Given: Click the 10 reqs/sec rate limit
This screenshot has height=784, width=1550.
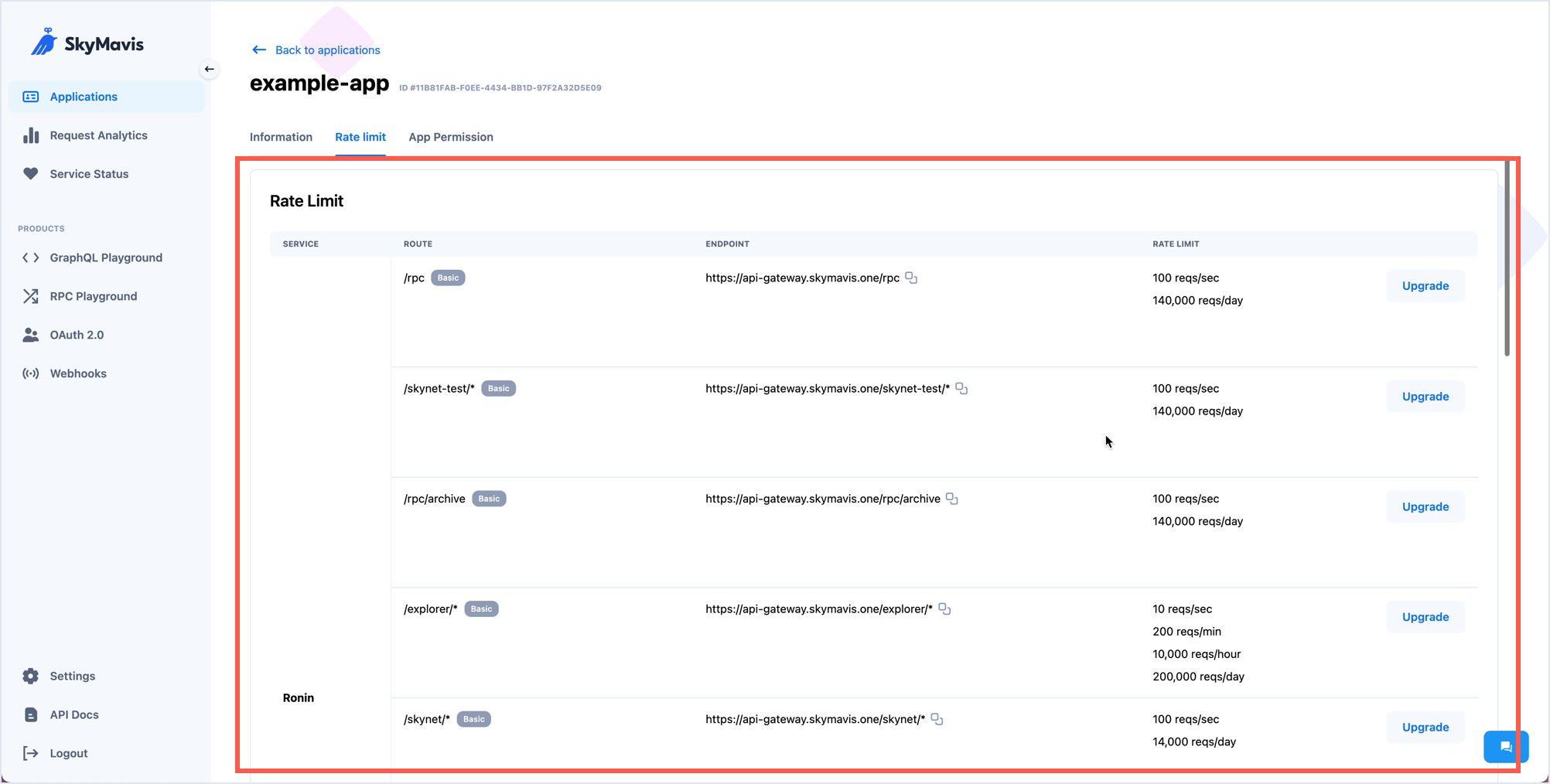Looking at the screenshot, I should (x=1182, y=609).
